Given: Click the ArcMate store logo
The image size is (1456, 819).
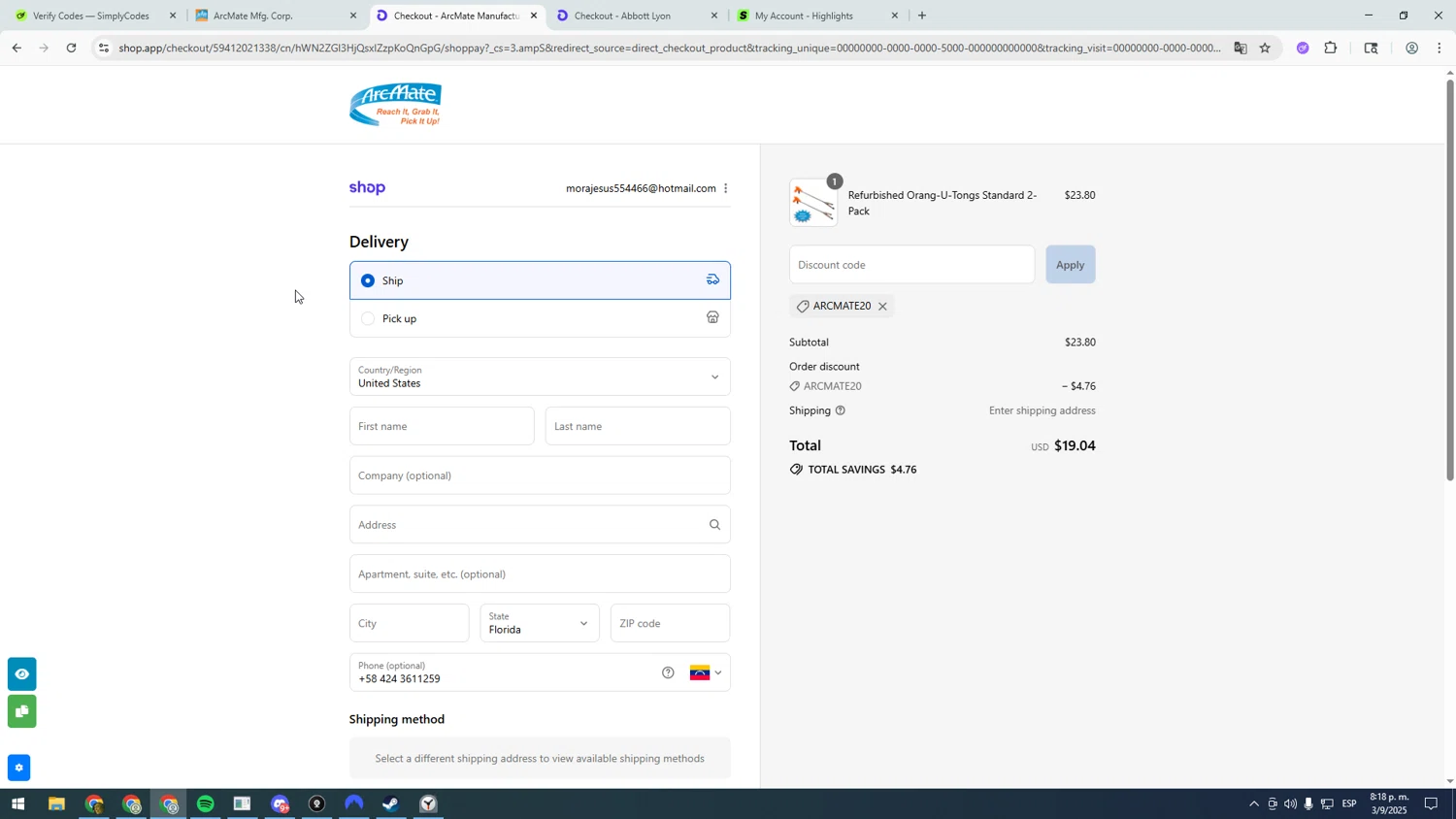Looking at the screenshot, I should pos(395,105).
